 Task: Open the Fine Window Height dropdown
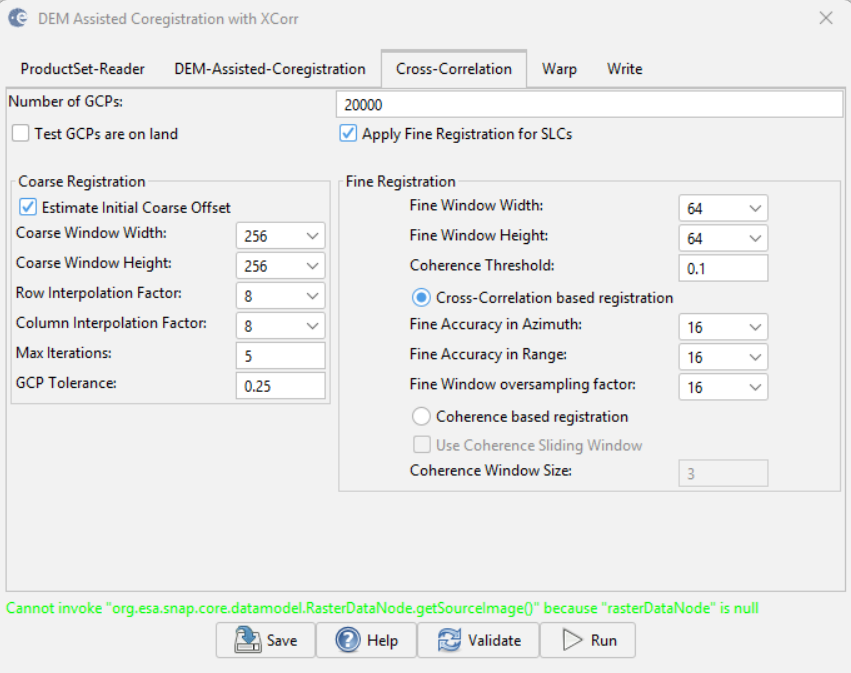(x=723, y=238)
